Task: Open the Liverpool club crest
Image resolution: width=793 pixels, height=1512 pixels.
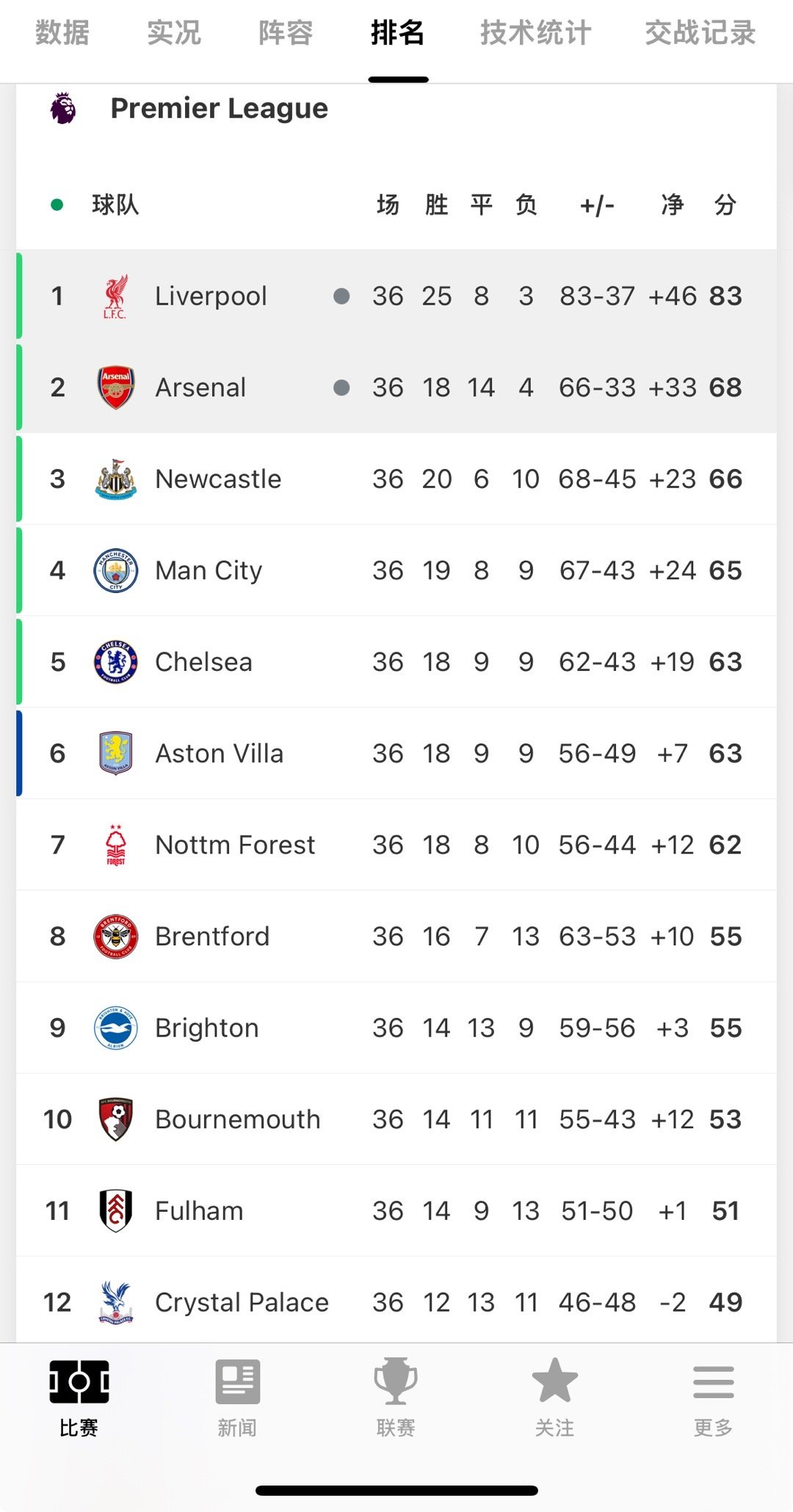Action: [x=115, y=297]
